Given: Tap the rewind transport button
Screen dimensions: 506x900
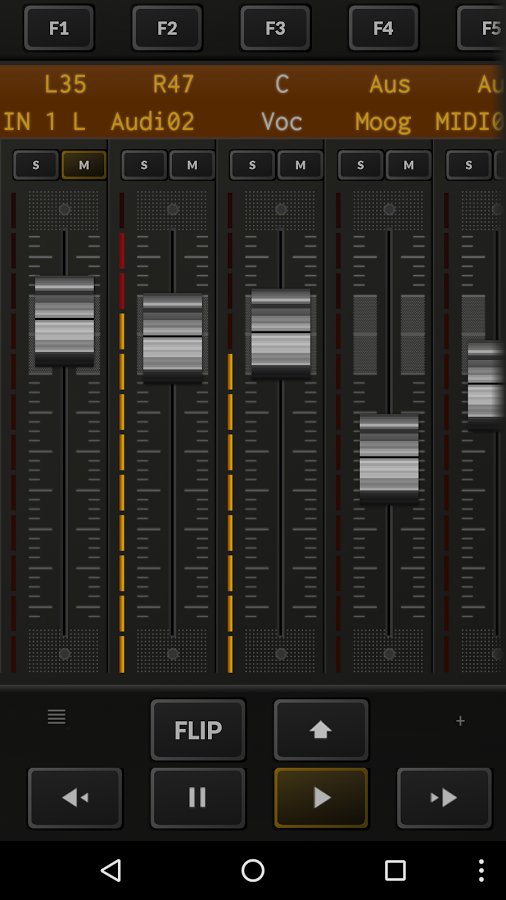Looking at the screenshot, I should (x=75, y=797).
